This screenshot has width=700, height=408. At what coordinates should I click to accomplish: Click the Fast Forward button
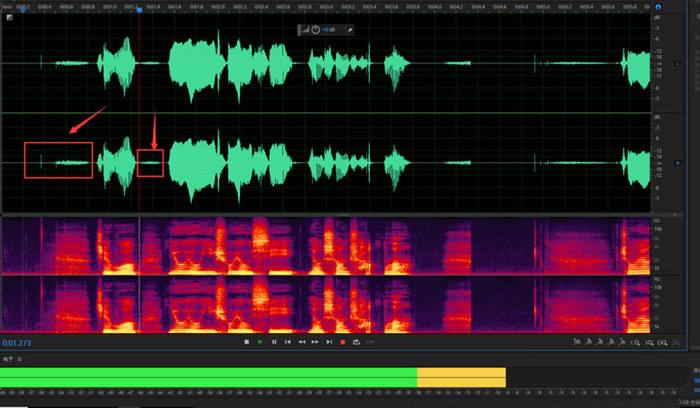pyautogui.click(x=315, y=342)
